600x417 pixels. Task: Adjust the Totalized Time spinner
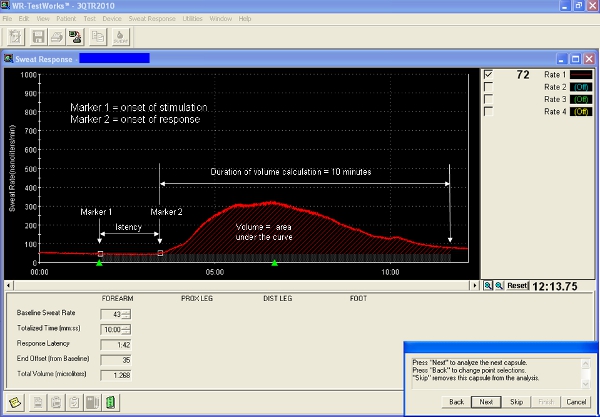127,330
